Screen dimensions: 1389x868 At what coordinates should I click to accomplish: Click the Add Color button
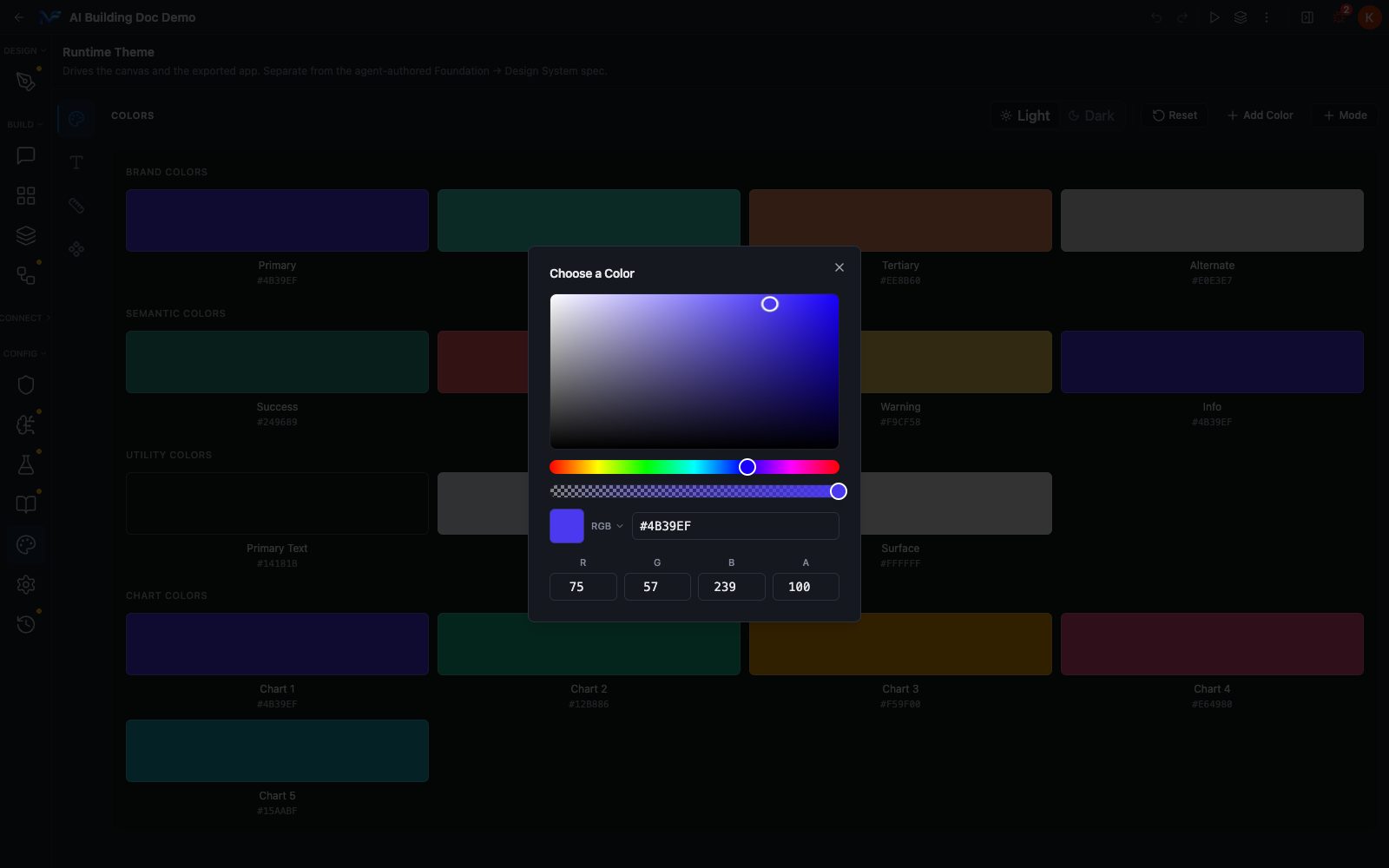pos(1260,115)
